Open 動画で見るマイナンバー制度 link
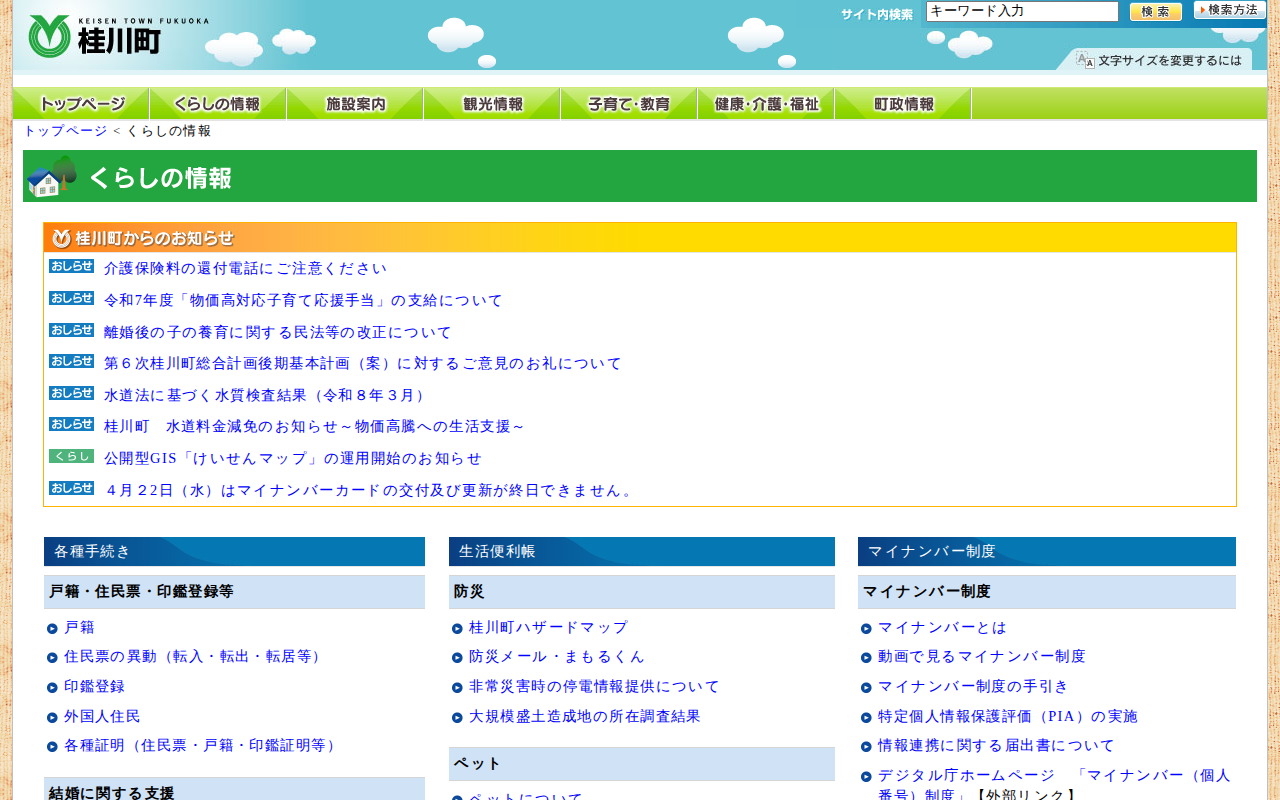This screenshot has width=1280, height=800. coord(982,657)
